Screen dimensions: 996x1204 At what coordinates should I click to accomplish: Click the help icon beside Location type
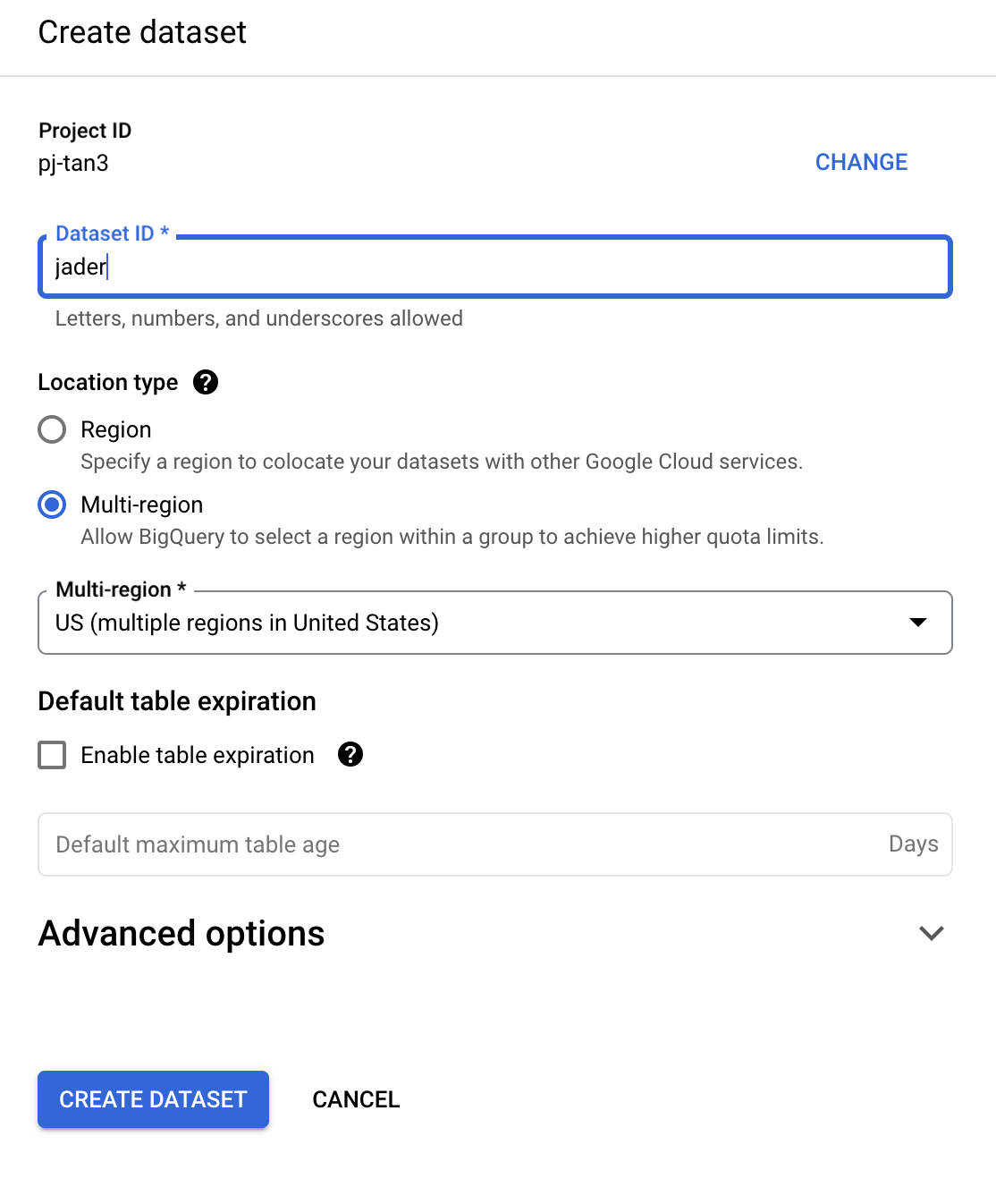click(206, 382)
